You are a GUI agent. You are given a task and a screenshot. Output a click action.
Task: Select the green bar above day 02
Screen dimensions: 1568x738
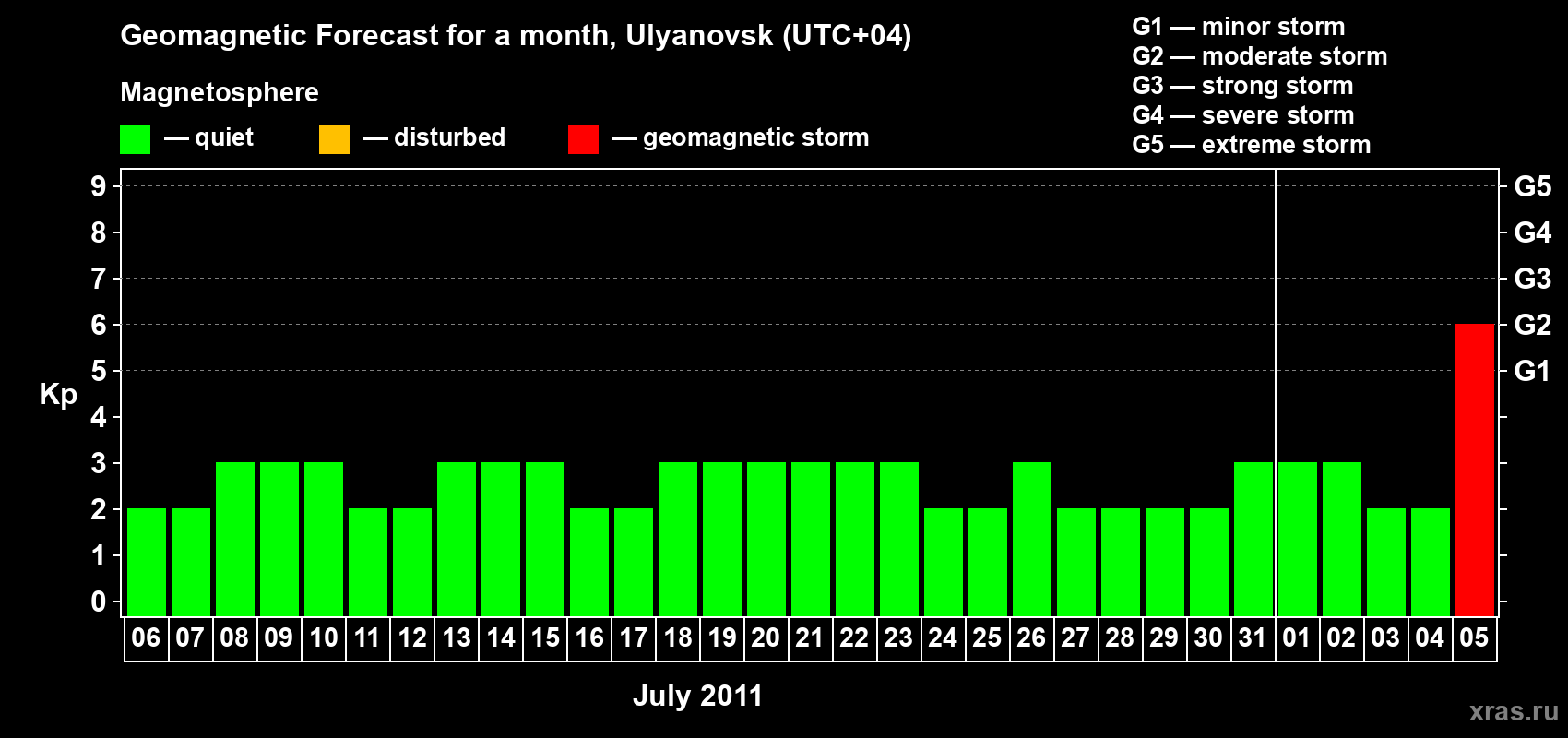[x=1341, y=539]
